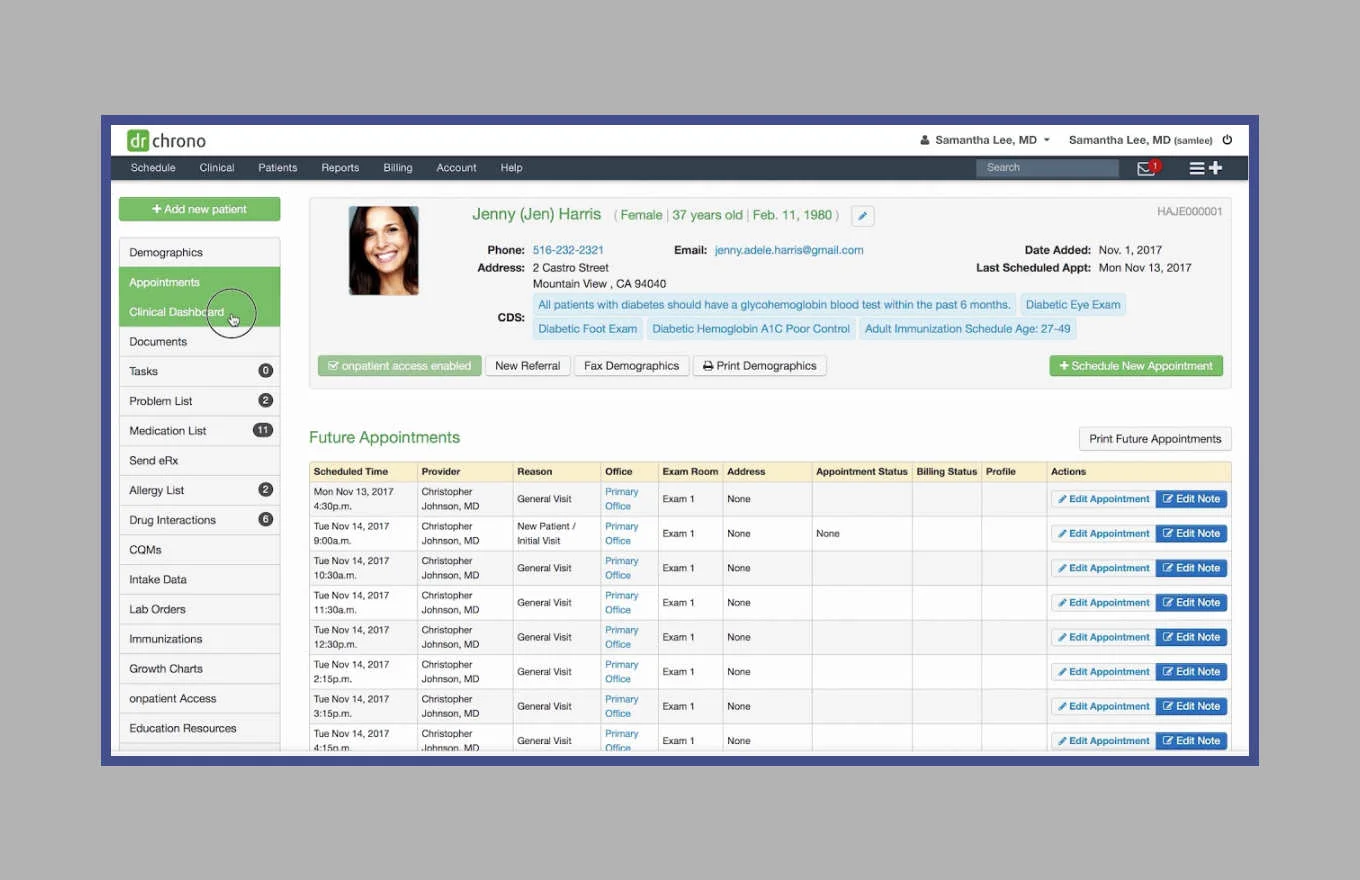Click Jenny Harris's profile photo
The image size is (1360, 880).
click(383, 251)
